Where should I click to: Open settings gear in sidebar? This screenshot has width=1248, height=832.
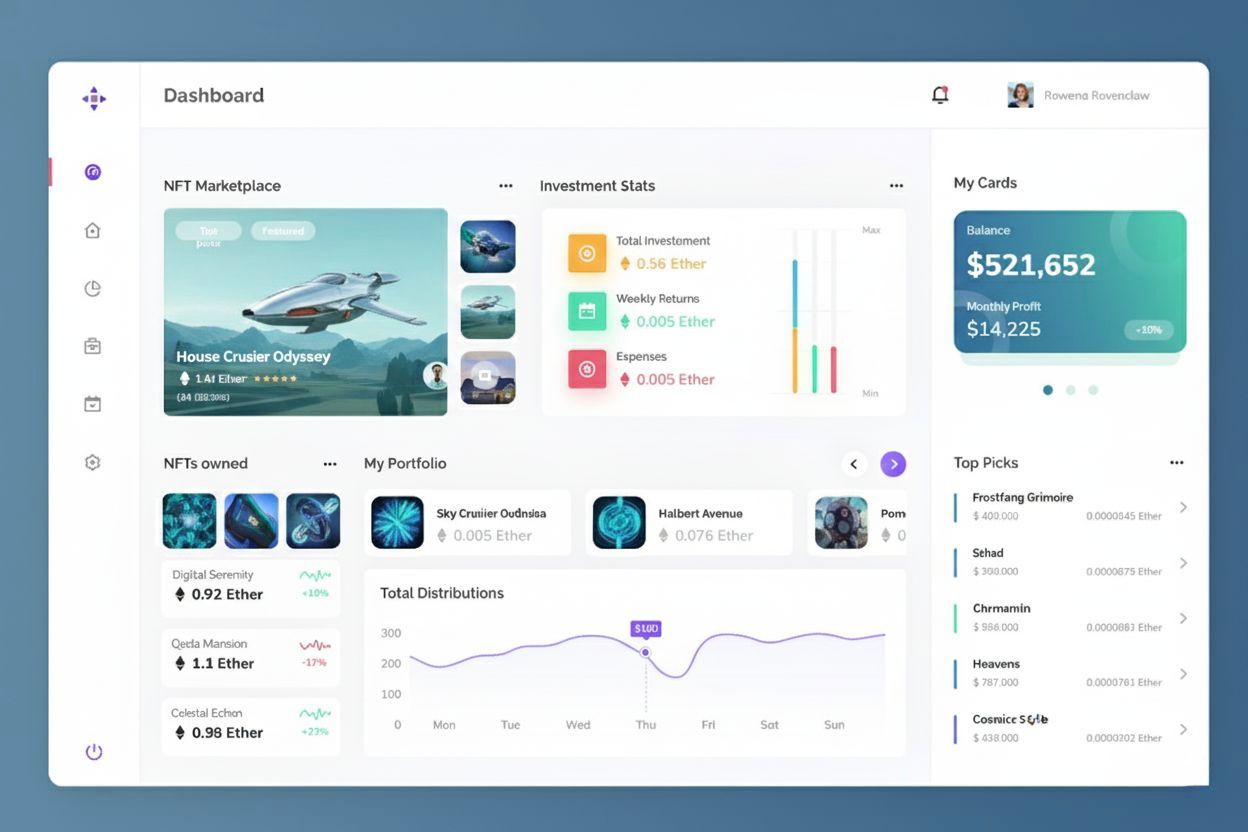(x=93, y=462)
